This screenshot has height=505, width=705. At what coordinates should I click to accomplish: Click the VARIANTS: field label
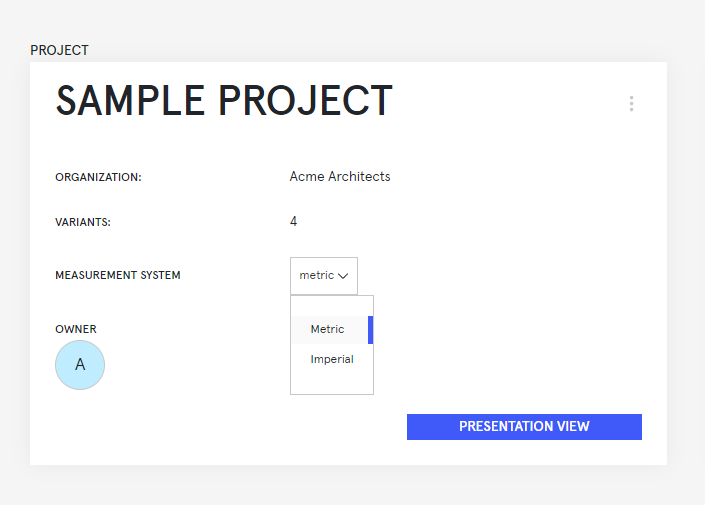(82, 223)
